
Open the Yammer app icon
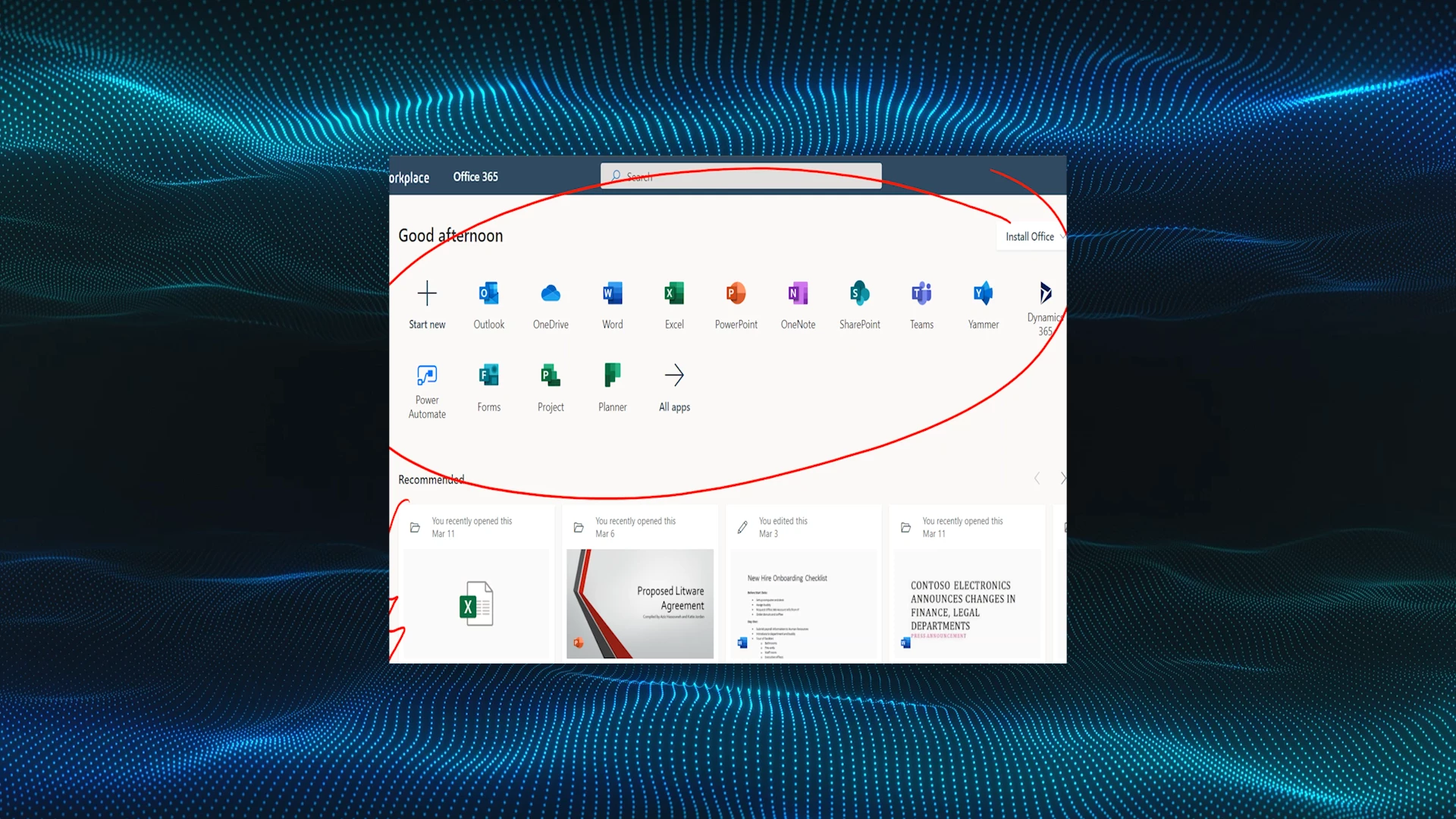tap(983, 293)
